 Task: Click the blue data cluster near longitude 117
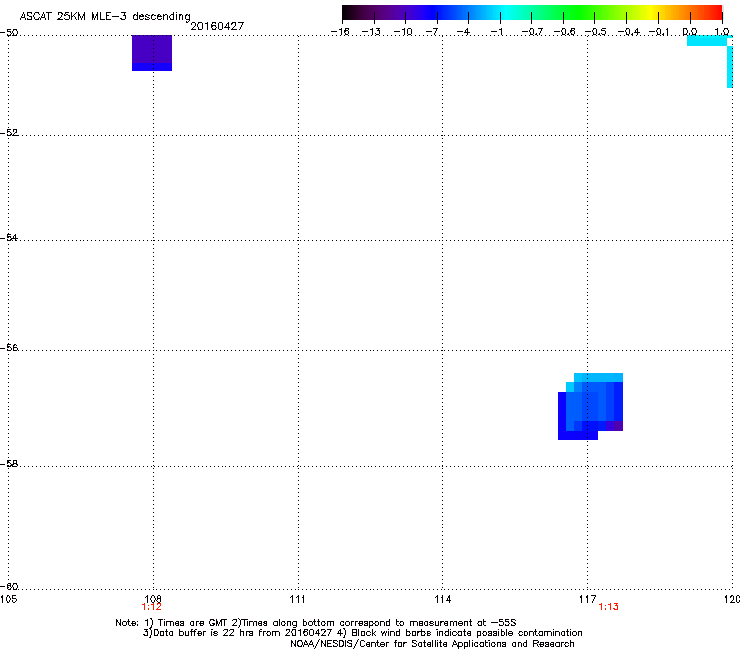click(590, 406)
